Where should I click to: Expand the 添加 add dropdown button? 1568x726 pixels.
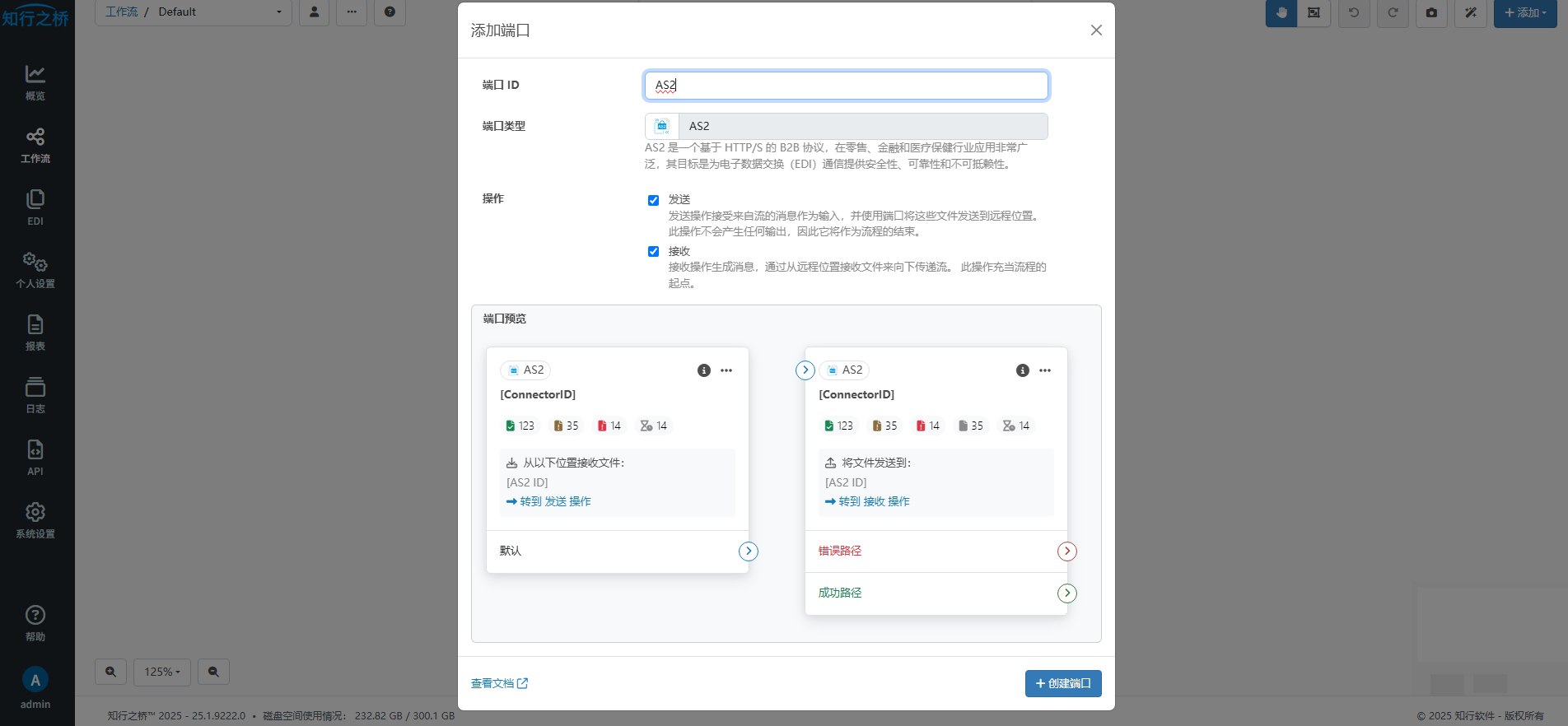pos(1524,12)
